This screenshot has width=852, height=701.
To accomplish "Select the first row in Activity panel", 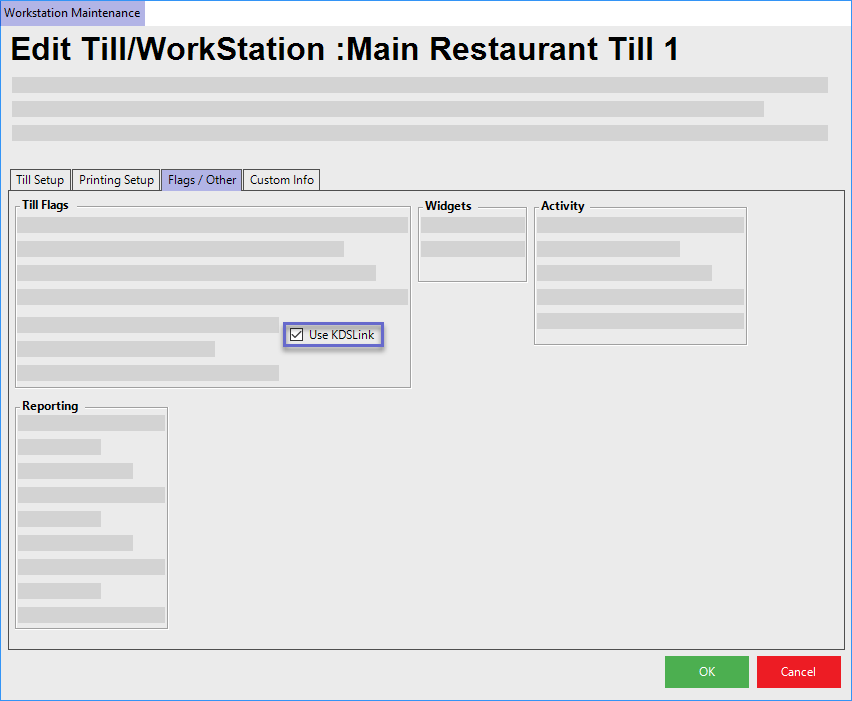I will click(640, 225).
